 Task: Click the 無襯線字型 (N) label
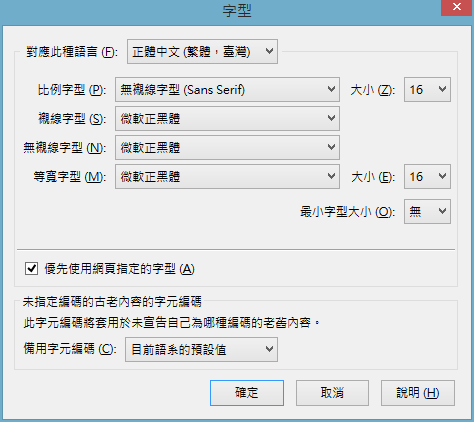click(x=64, y=148)
